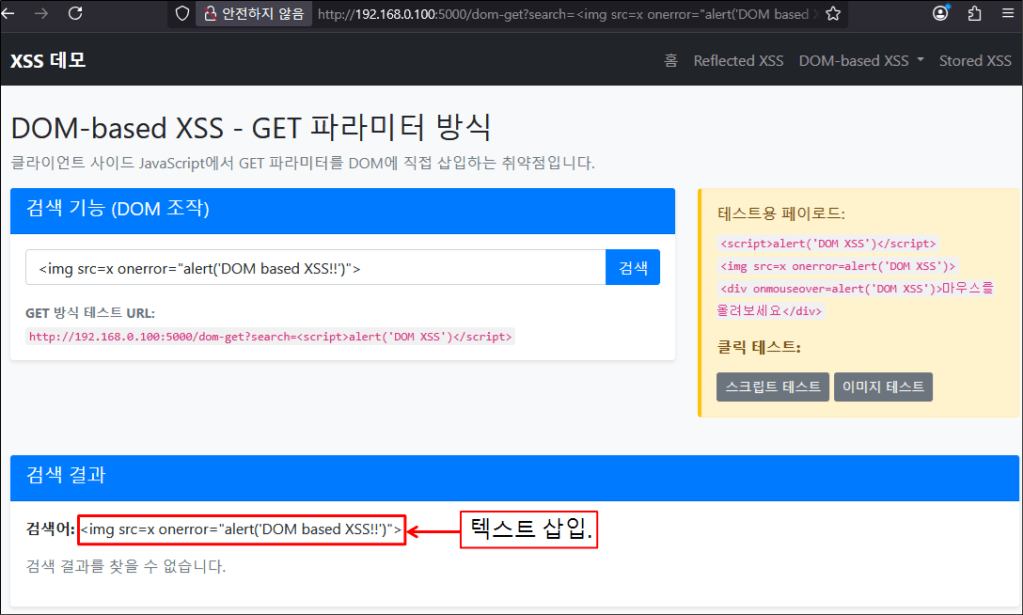Click into the search text input field
The height and width of the screenshot is (615, 1023).
point(315,268)
